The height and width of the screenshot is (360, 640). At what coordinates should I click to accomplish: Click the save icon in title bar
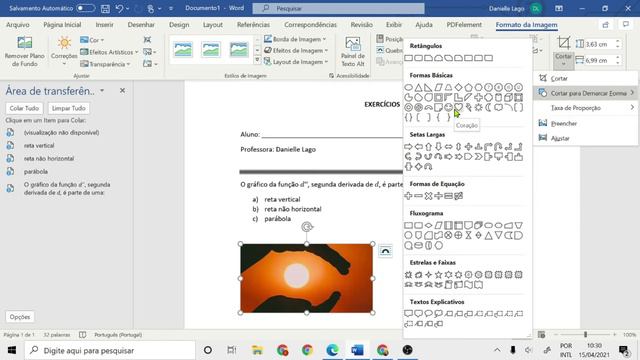pyautogui.click(x=105, y=8)
